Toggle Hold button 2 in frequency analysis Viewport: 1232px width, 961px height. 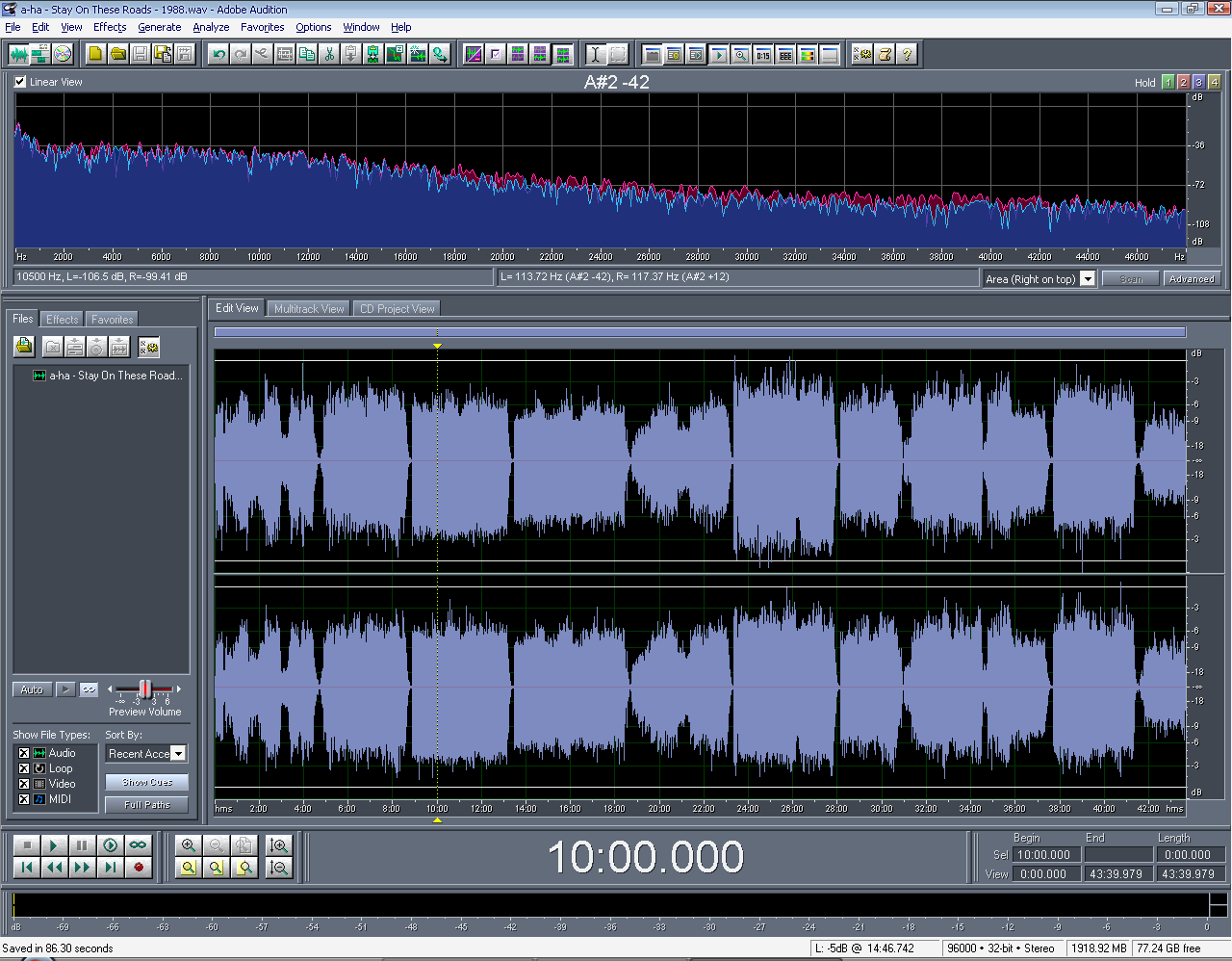click(x=1184, y=82)
